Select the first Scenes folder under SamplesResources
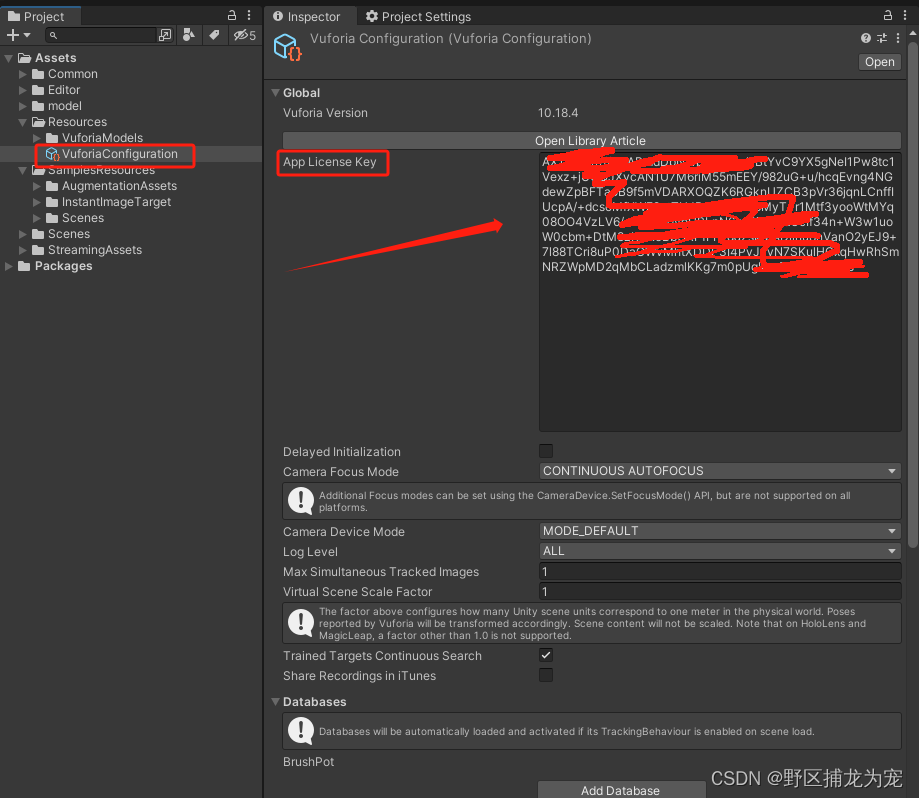Viewport: 919px width, 798px height. [x=83, y=218]
